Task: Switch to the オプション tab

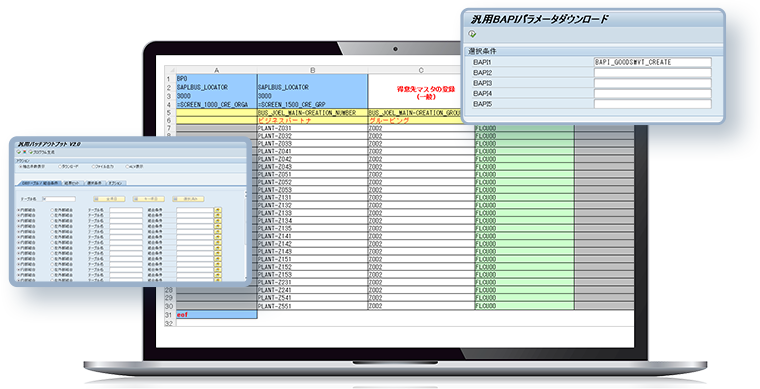Action: click(x=116, y=183)
